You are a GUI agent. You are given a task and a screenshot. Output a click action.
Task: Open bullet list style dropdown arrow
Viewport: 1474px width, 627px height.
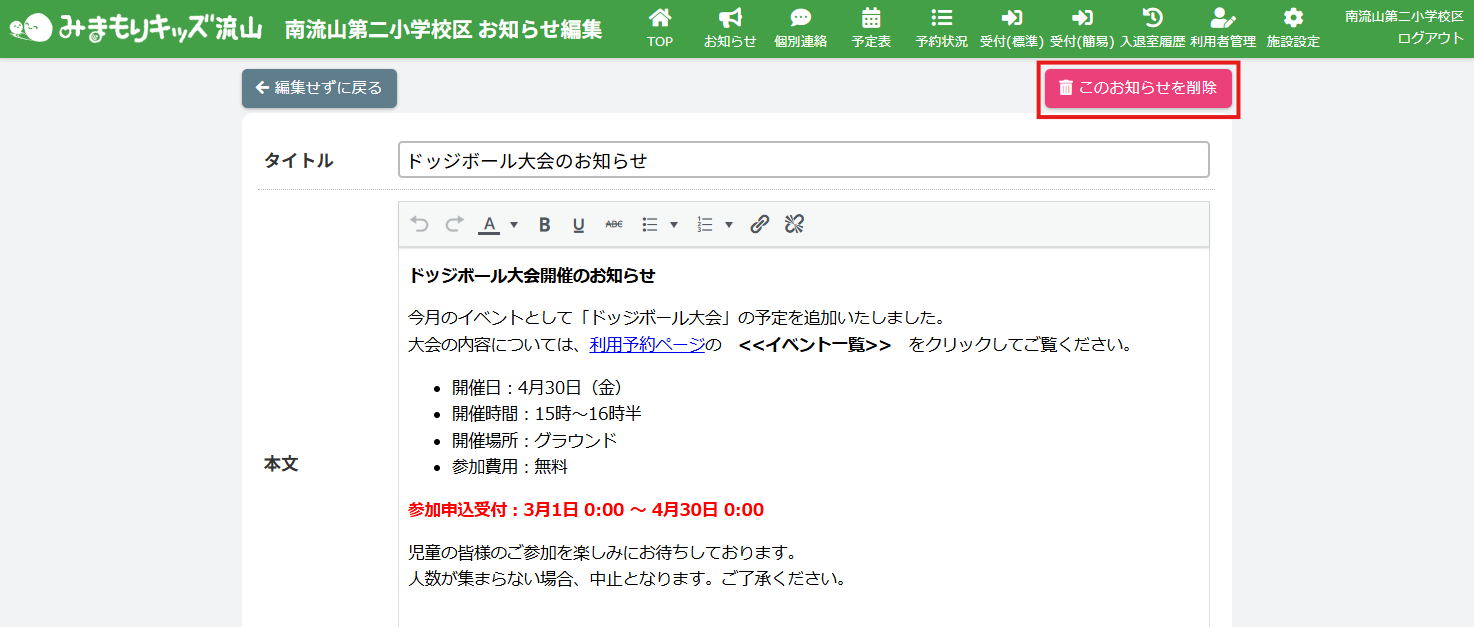click(x=674, y=225)
